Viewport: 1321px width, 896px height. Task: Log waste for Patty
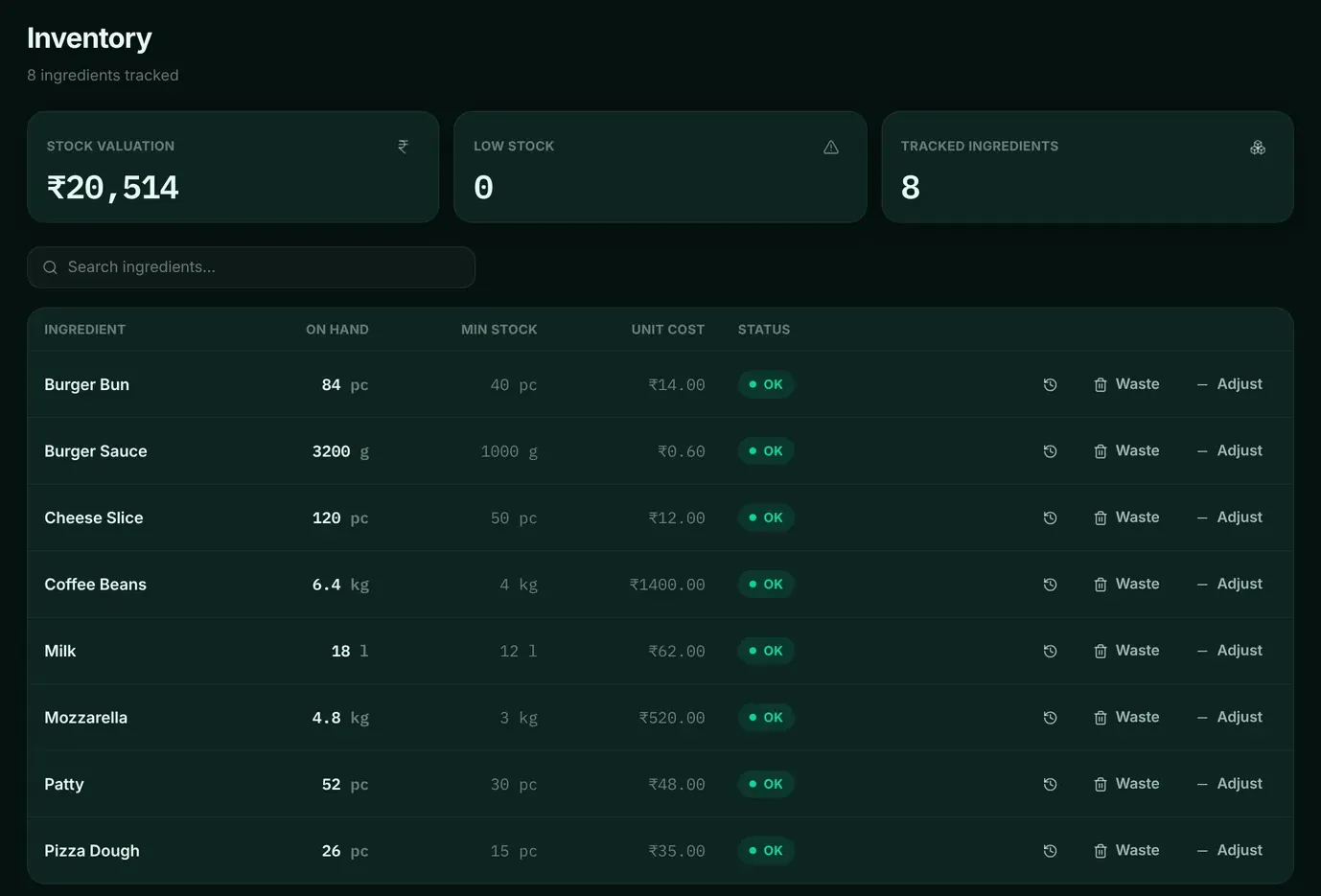click(x=1126, y=784)
